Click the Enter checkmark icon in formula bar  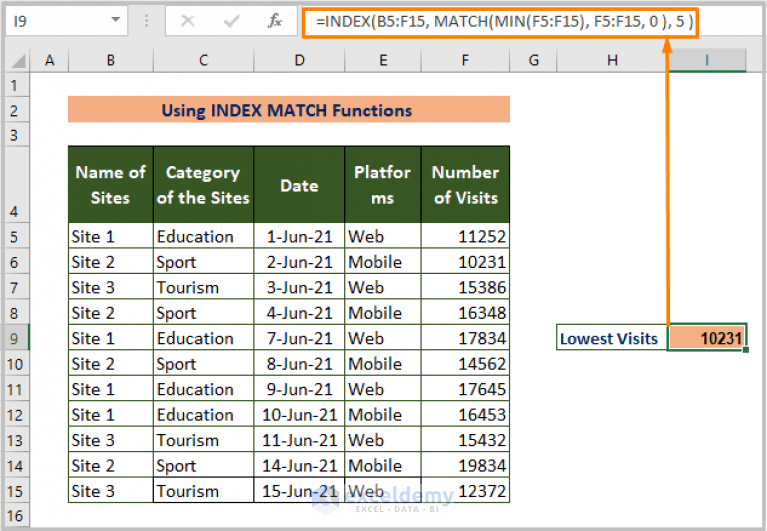point(231,21)
